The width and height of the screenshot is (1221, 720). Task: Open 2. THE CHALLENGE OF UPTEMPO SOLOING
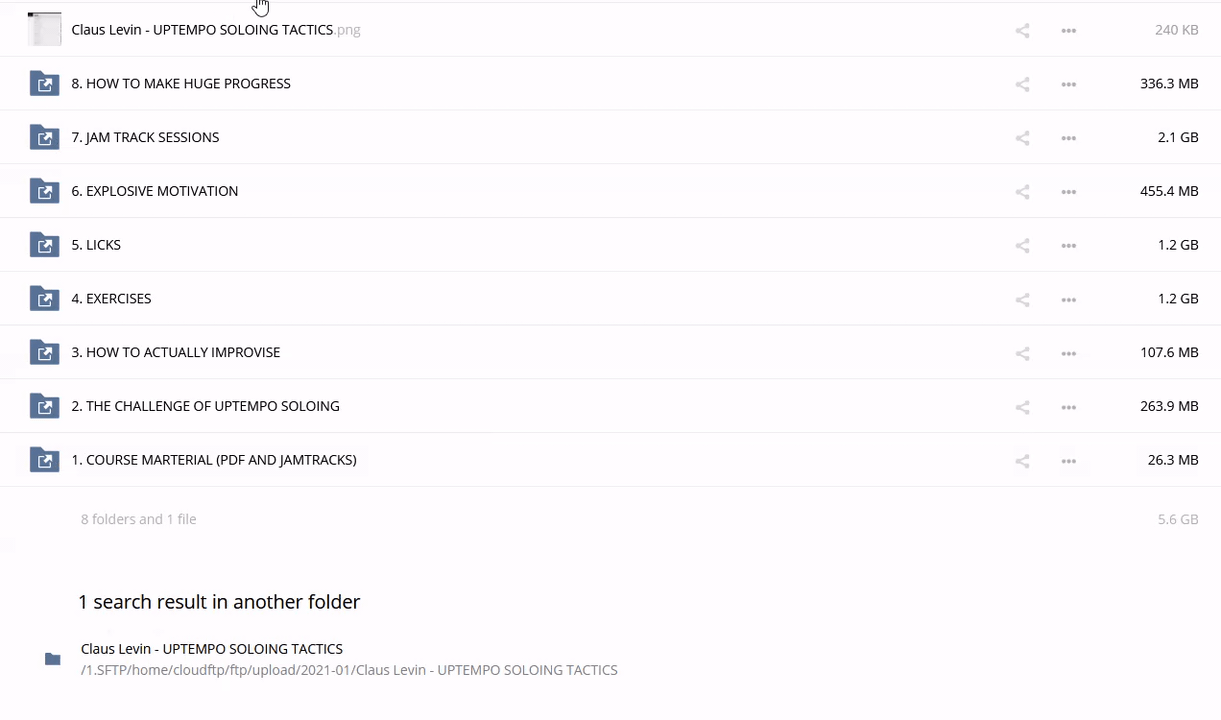click(205, 406)
